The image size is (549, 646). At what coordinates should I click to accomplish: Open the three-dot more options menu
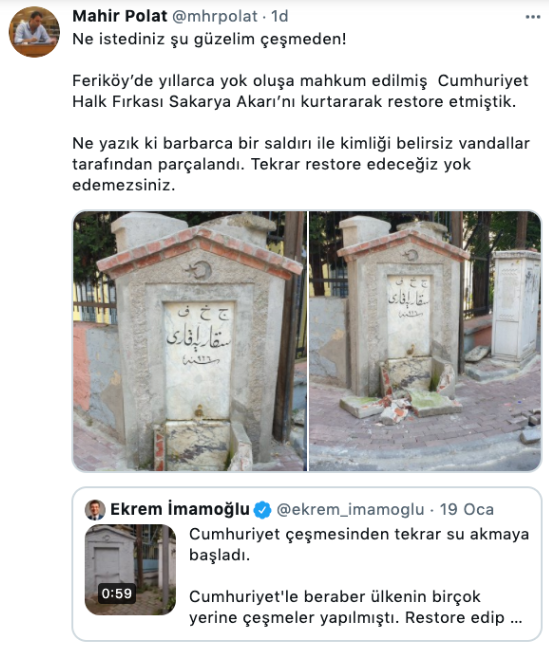coord(533,17)
